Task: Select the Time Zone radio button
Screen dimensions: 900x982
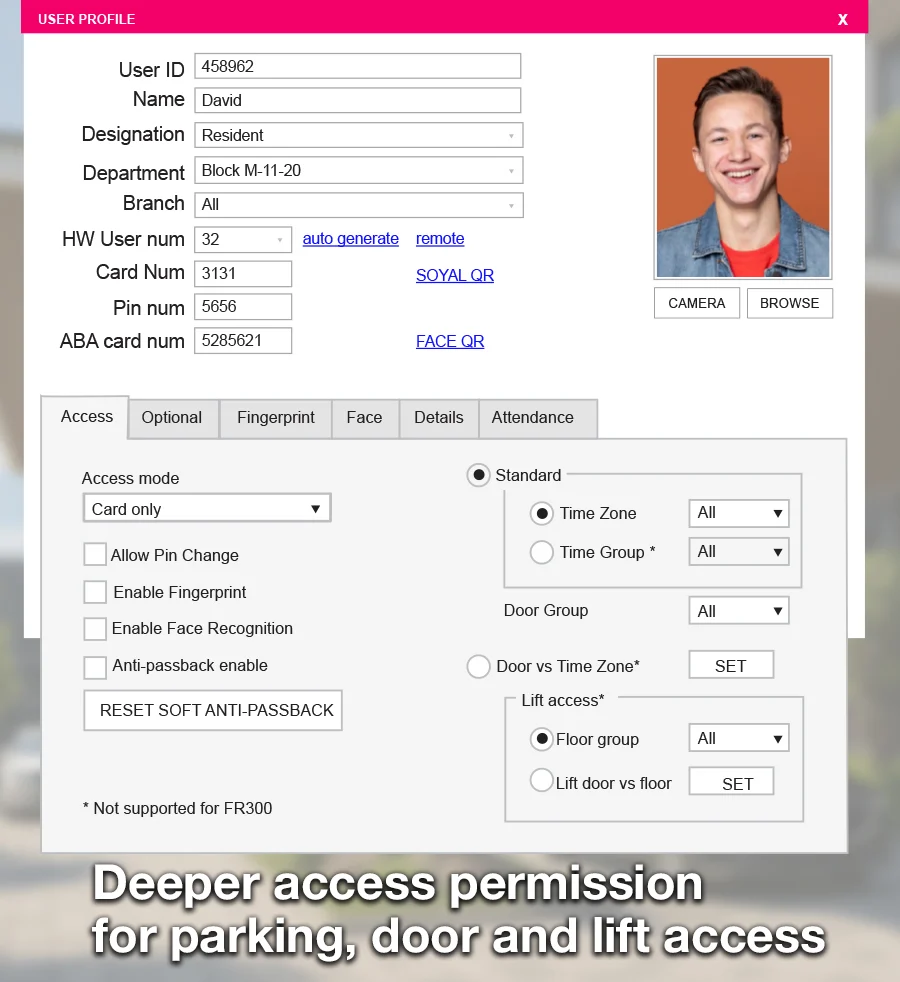Action: (542, 514)
